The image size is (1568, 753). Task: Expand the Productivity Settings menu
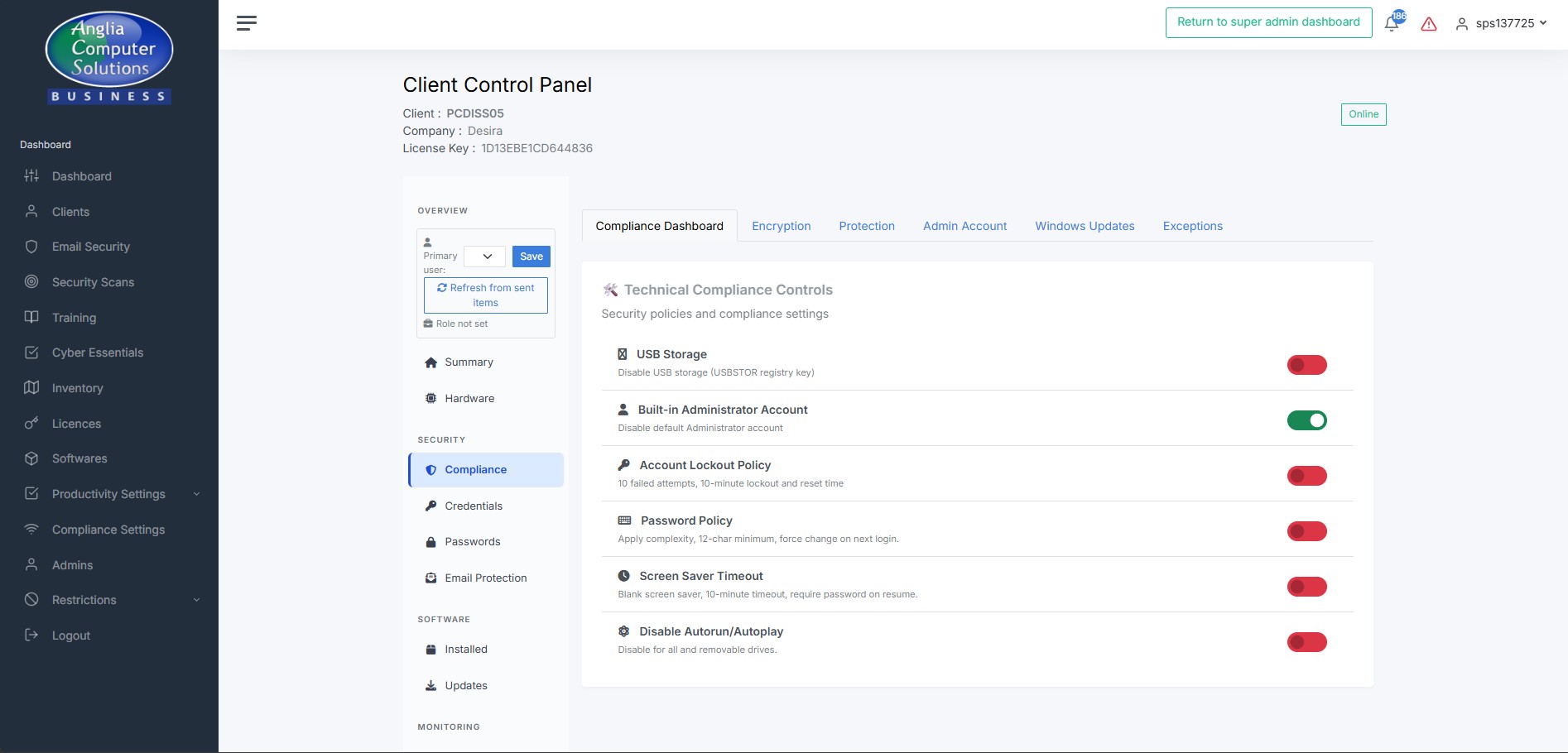[108, 493]
